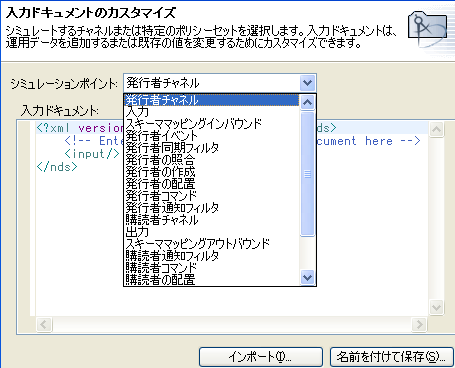Viewport: 455px width, 368px height.
Task: Select 購読者の配置 list entry
Action: (x=212, y=279)
